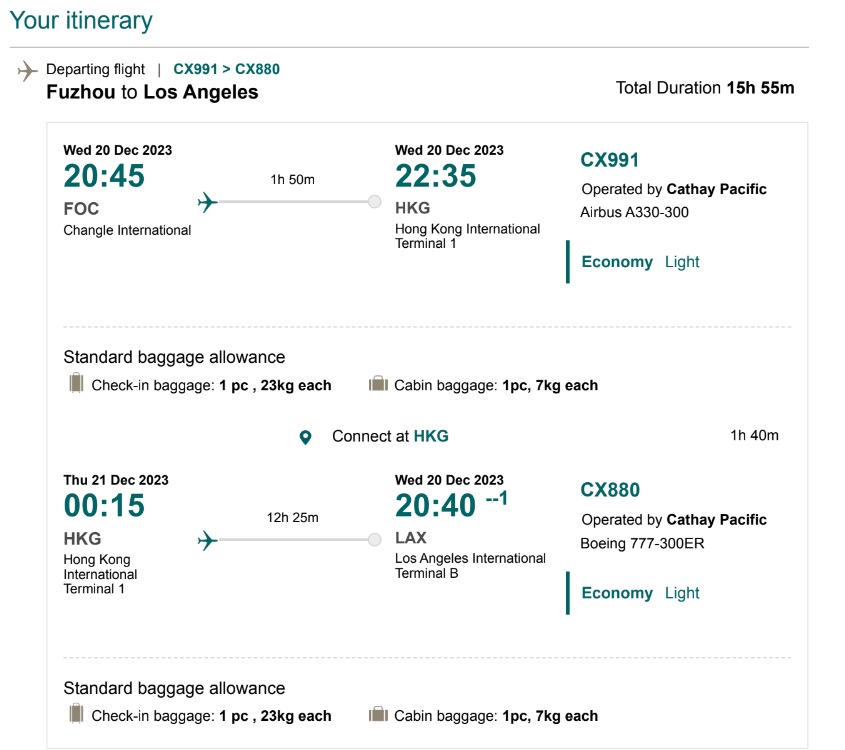Click the first cabin baggage bag icon
The width and height of the screenshot is (845, 750).
378,384
